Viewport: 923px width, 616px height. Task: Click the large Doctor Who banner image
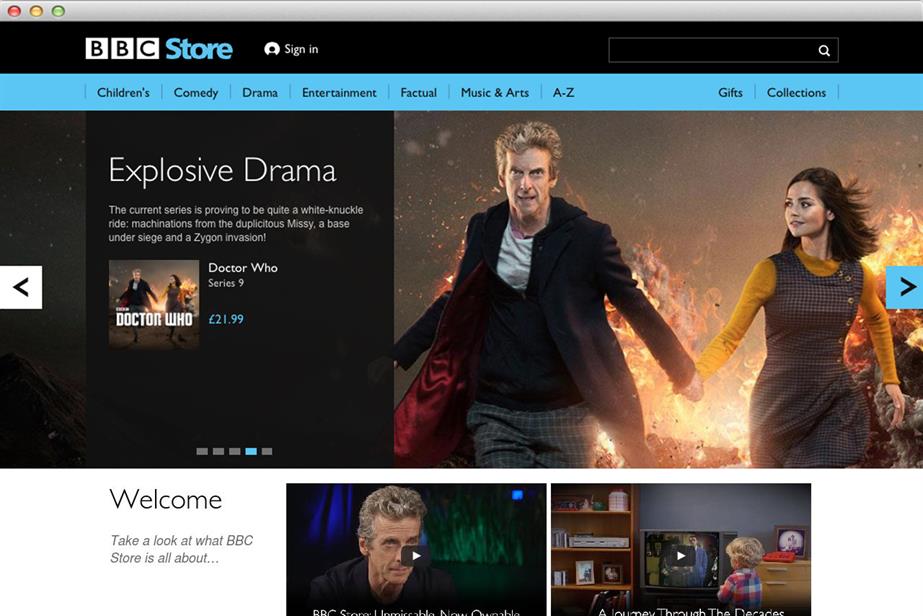click(658, 289)
